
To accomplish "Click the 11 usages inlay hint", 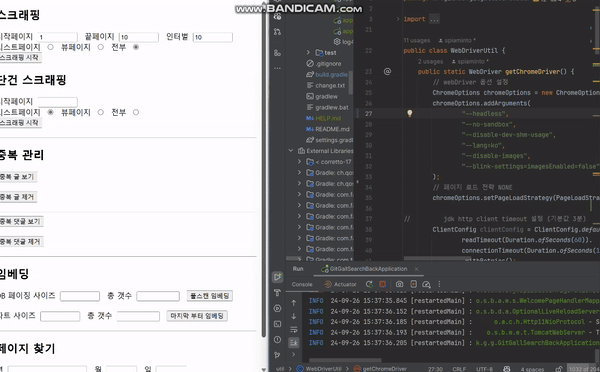I will [x=417, y=40].
